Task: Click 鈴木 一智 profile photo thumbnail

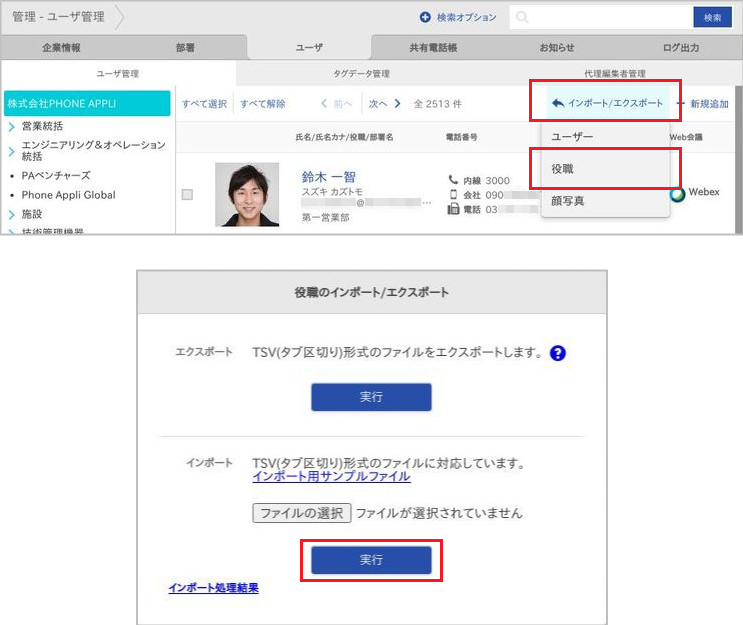Action: [247, 194]
